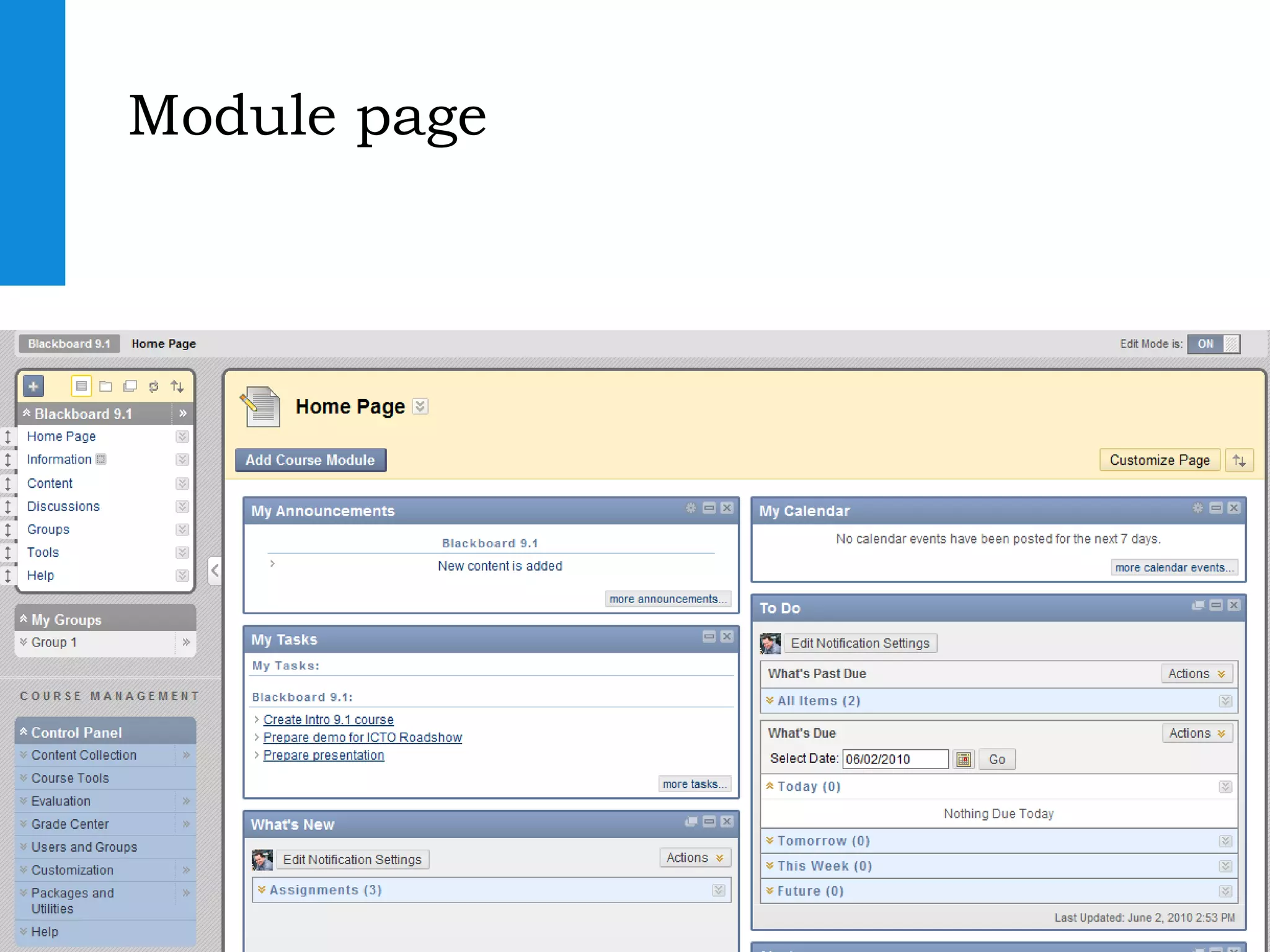Screen dimensions: 1270x952
Task: Open Information in the course menu
Action: (60, 459)
